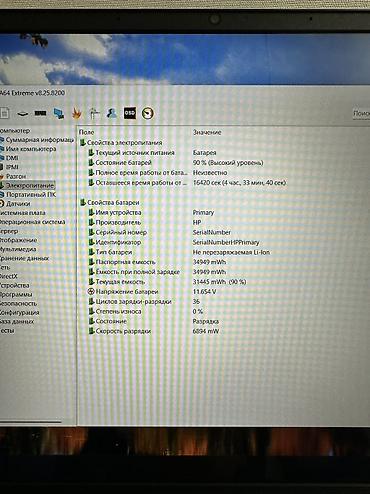Expand the Мультимедиа category
Image resolution: width=370 pixels, height=494 pixels.
[18, 249]
